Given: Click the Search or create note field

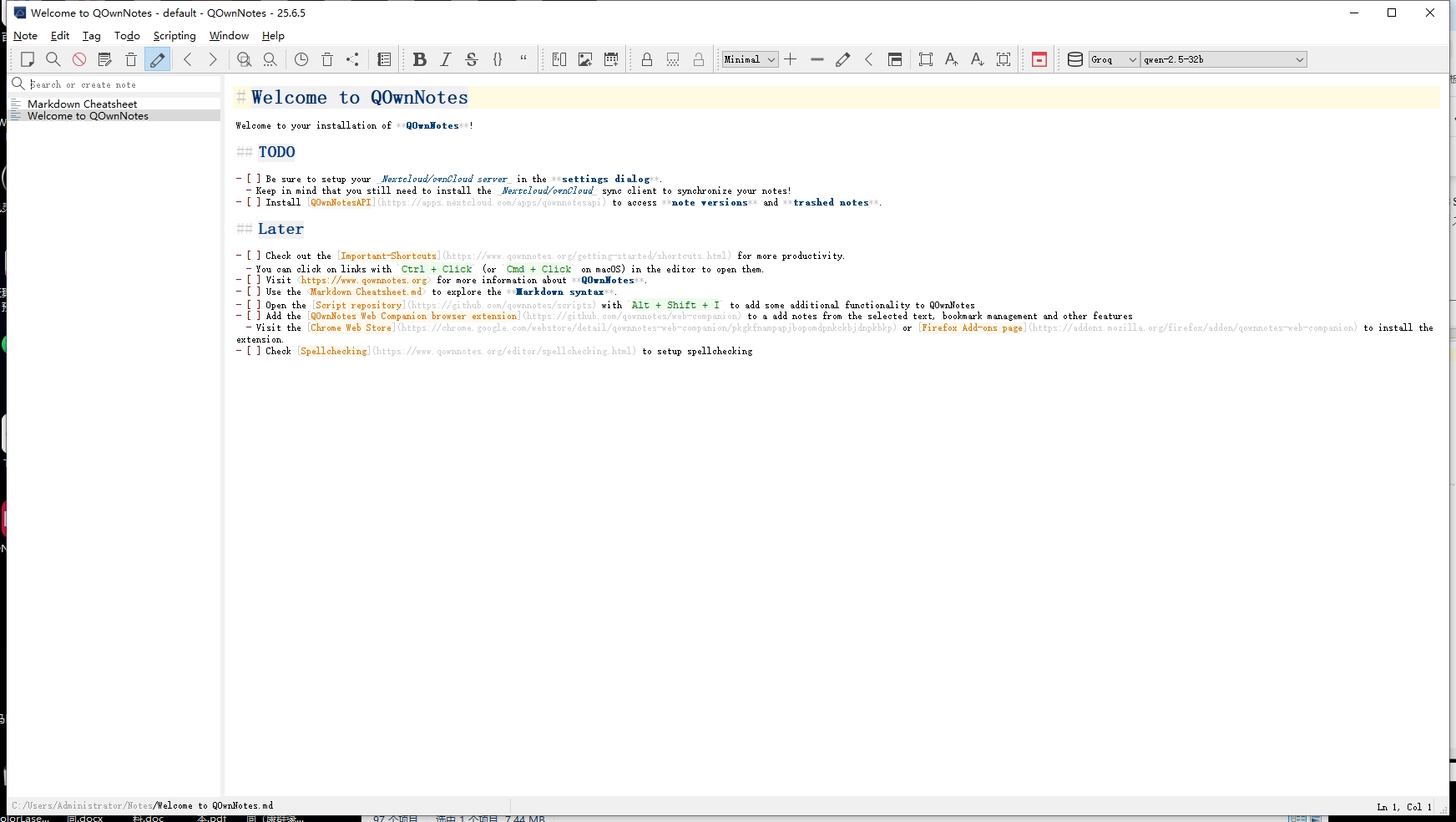Looking at the screenshot, I should [124, 84].
